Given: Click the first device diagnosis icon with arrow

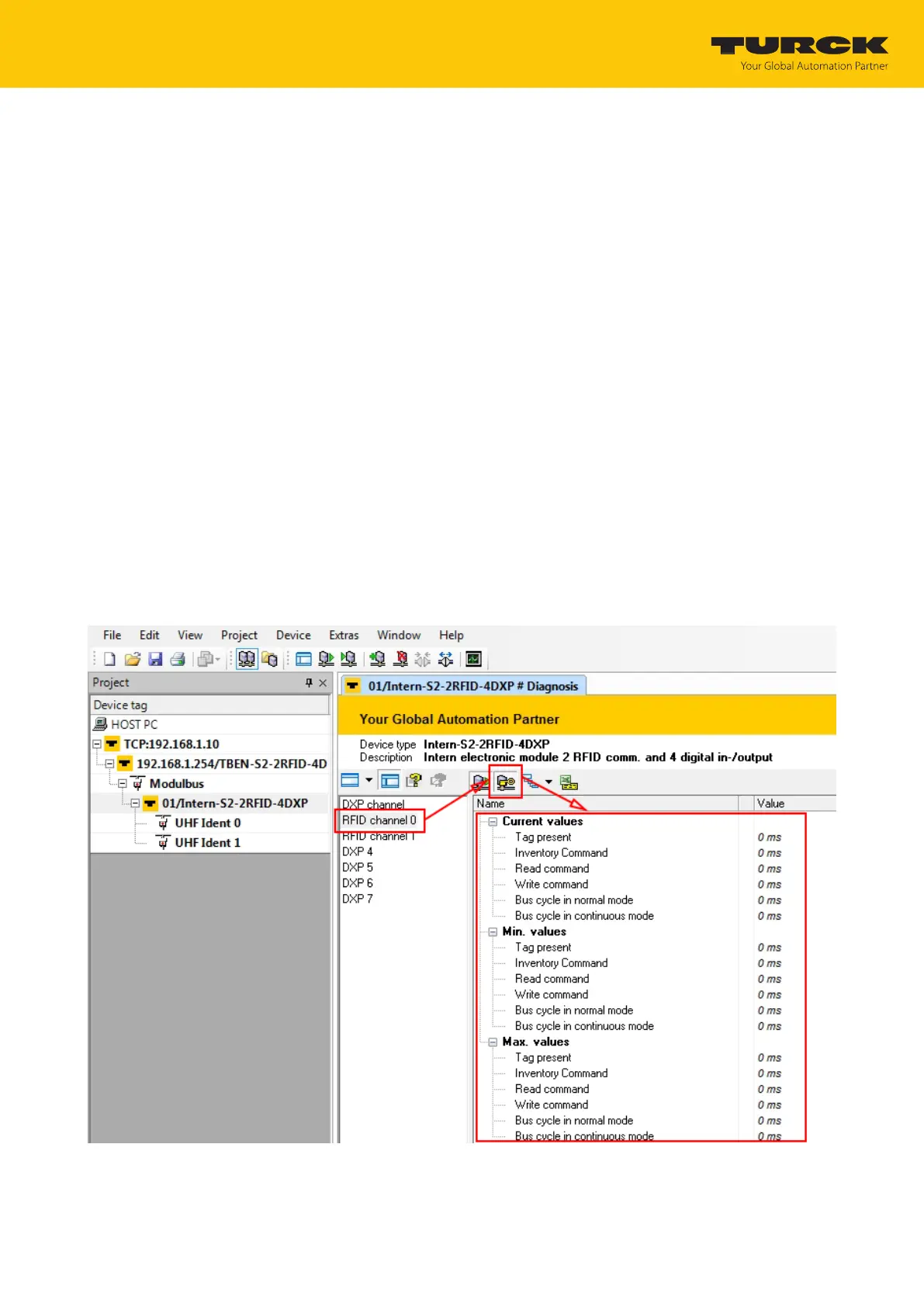Looking at the screenshot, I should point(480,782).
